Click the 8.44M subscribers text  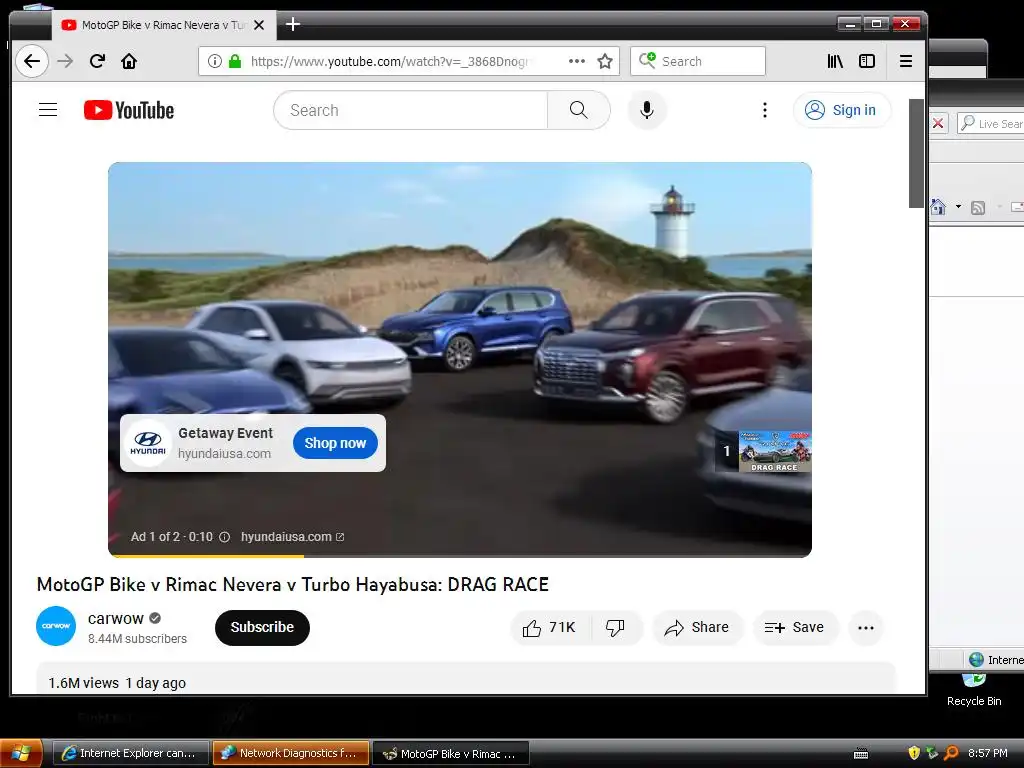(x=137, y=639)
